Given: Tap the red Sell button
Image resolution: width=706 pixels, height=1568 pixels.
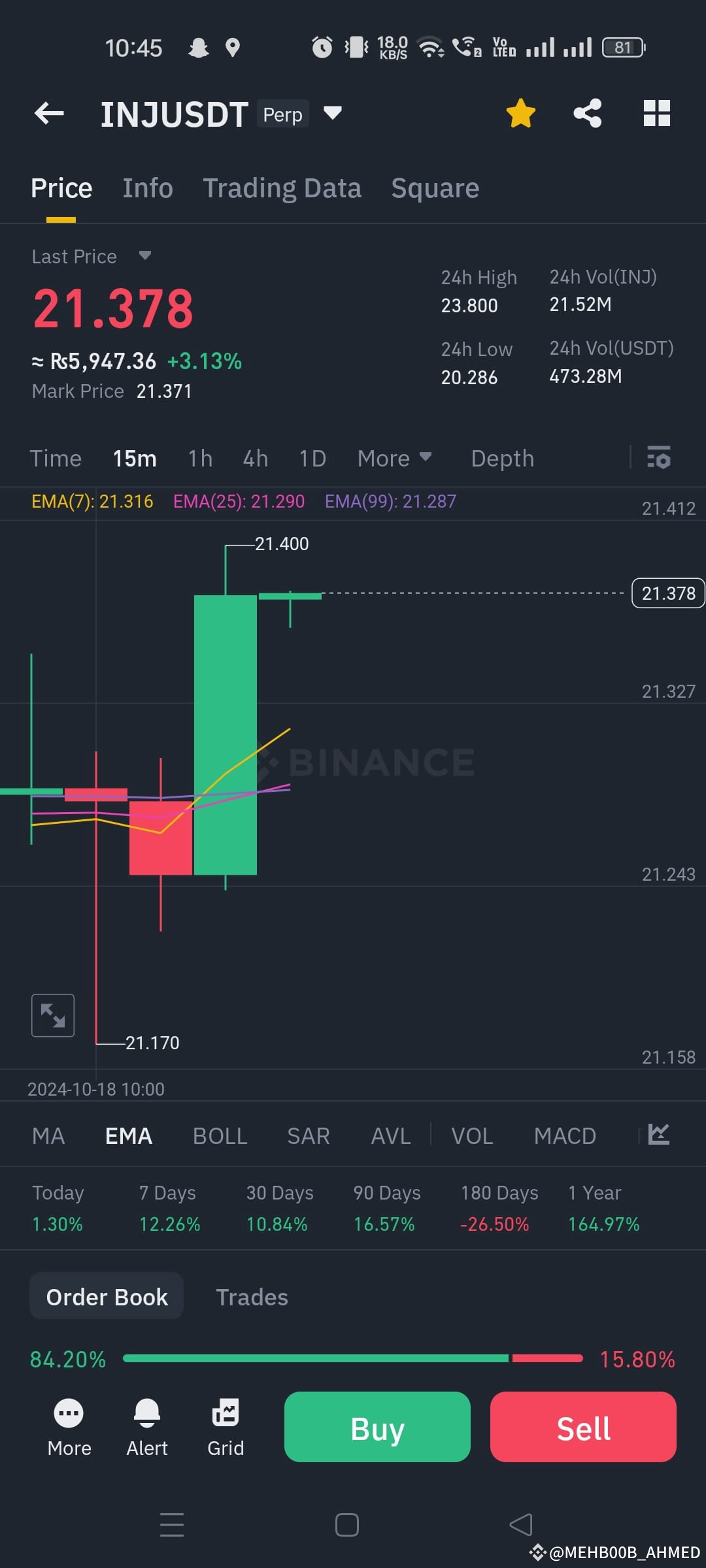Looking at the screenshot, I should 583,1427.
